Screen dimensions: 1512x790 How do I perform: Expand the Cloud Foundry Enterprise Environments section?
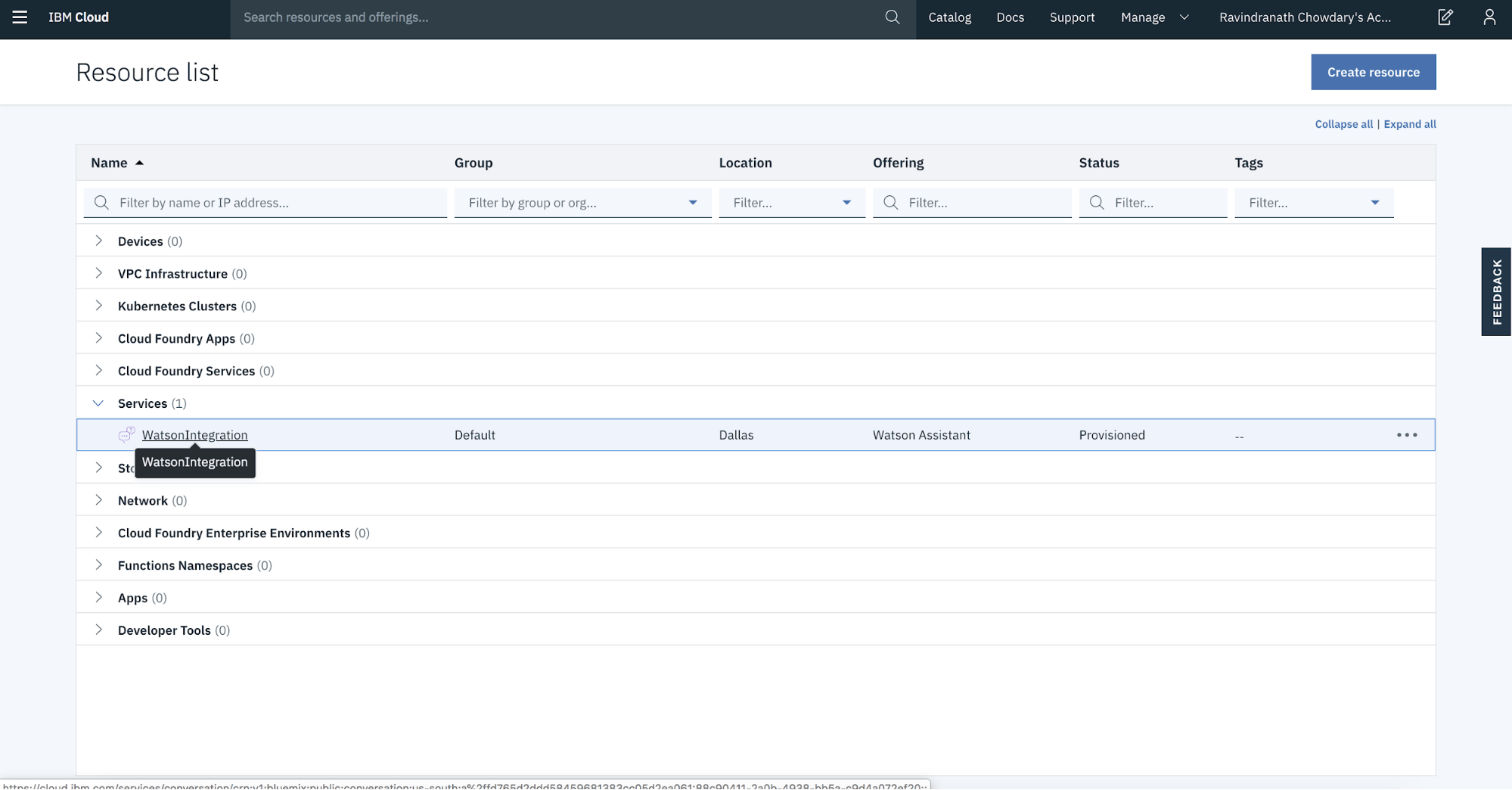point(98,533)
